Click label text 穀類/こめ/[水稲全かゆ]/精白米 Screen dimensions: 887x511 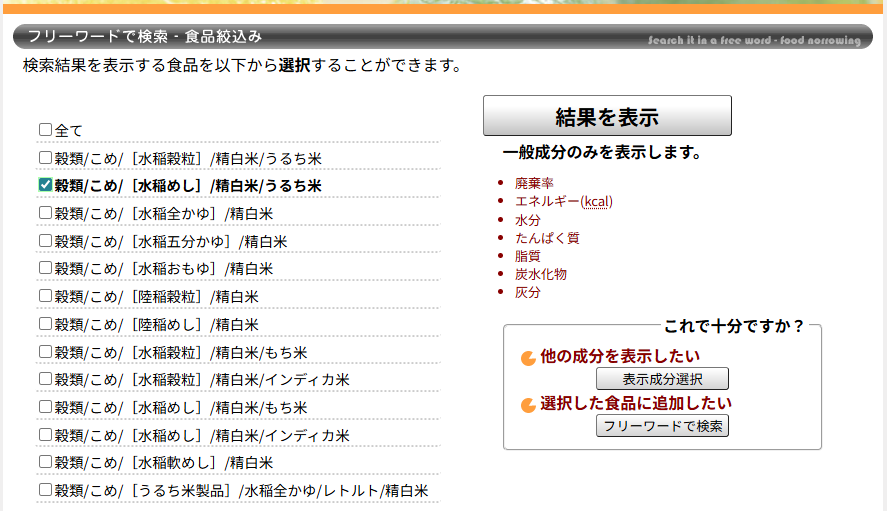click(163, 214)
